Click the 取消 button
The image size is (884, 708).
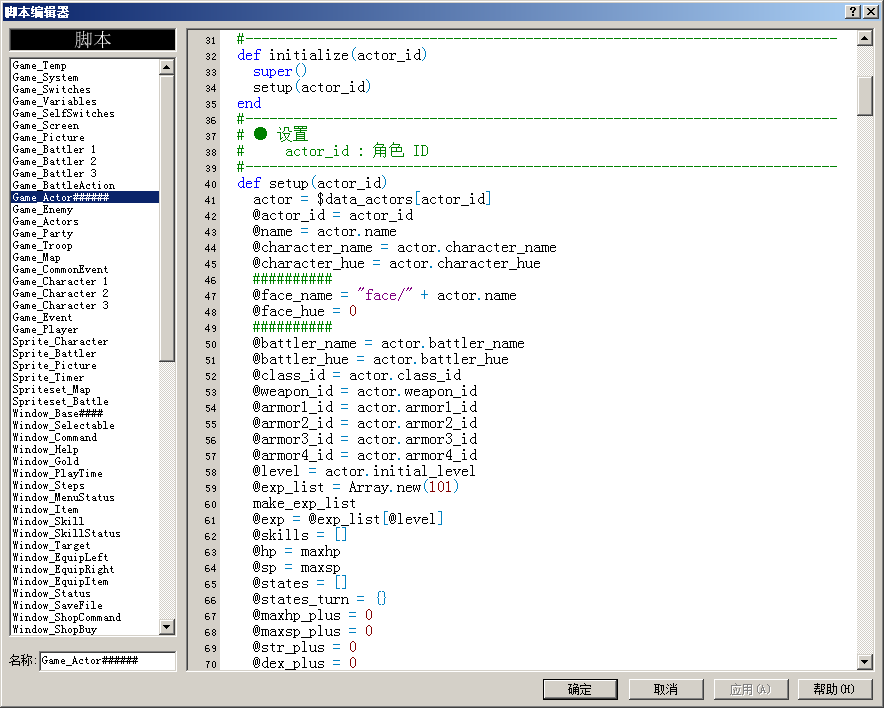[x=666, y=689]
